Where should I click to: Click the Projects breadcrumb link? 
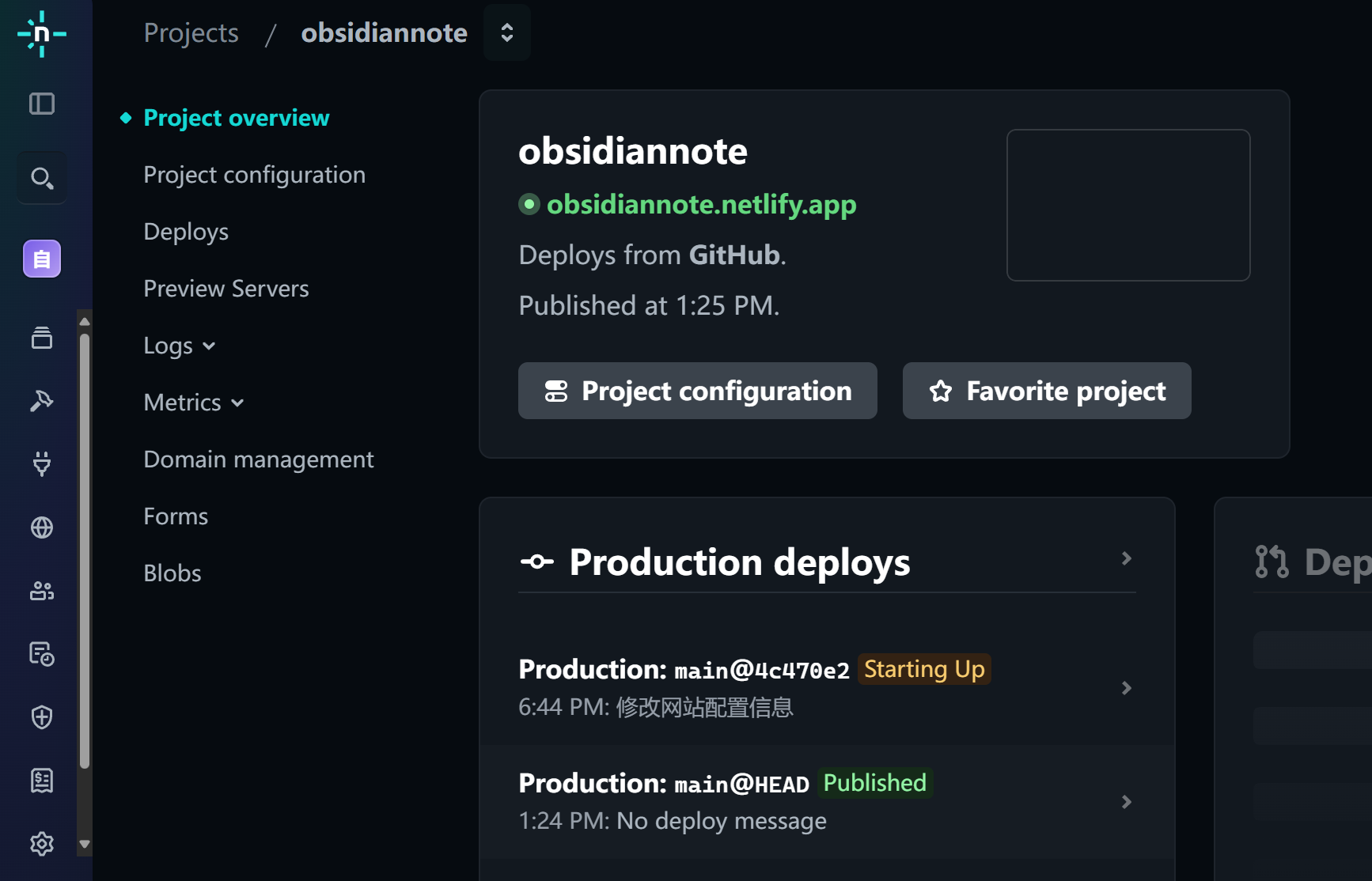(191, 32)
